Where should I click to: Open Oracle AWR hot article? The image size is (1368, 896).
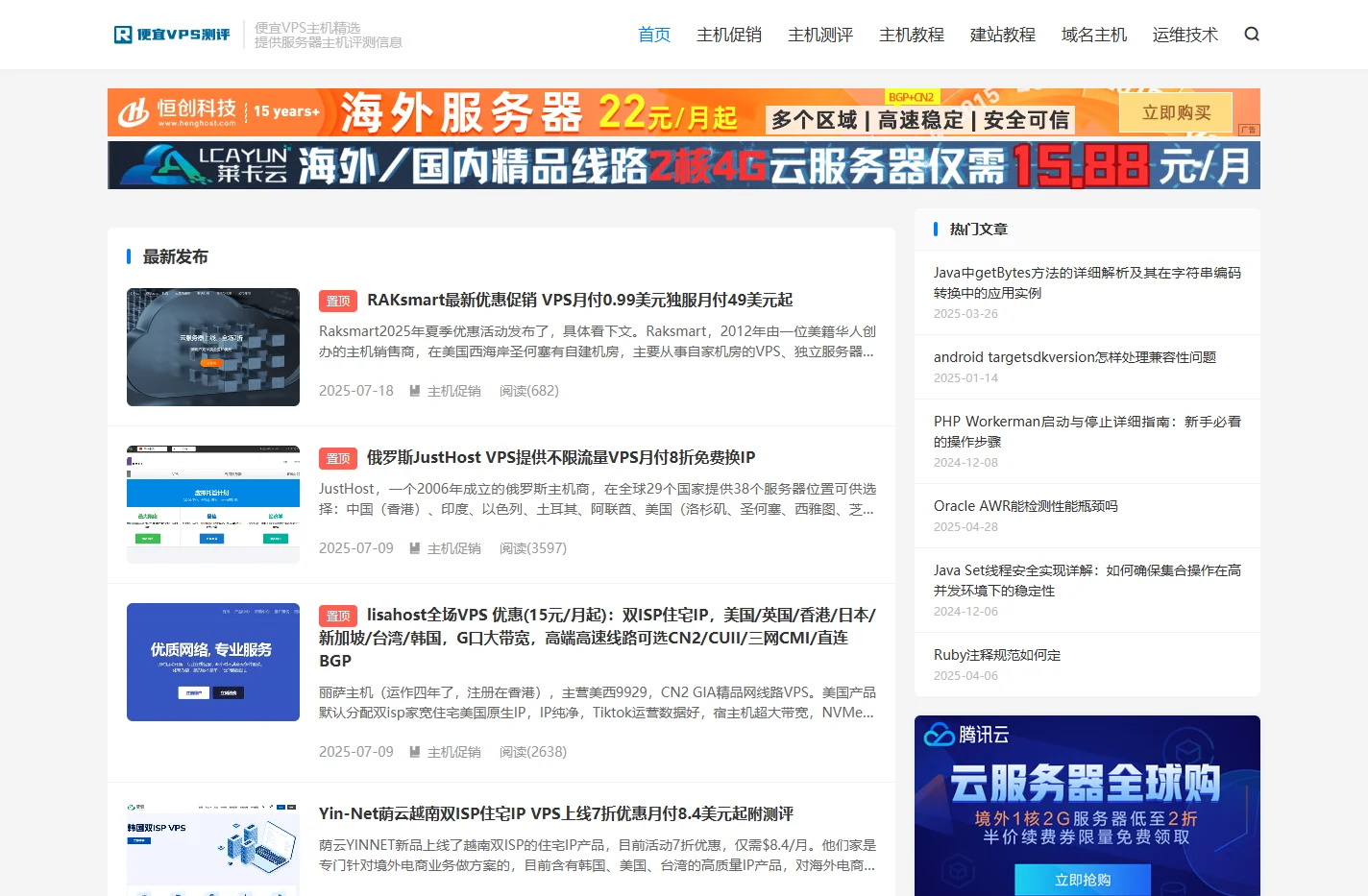(1026, 505)
